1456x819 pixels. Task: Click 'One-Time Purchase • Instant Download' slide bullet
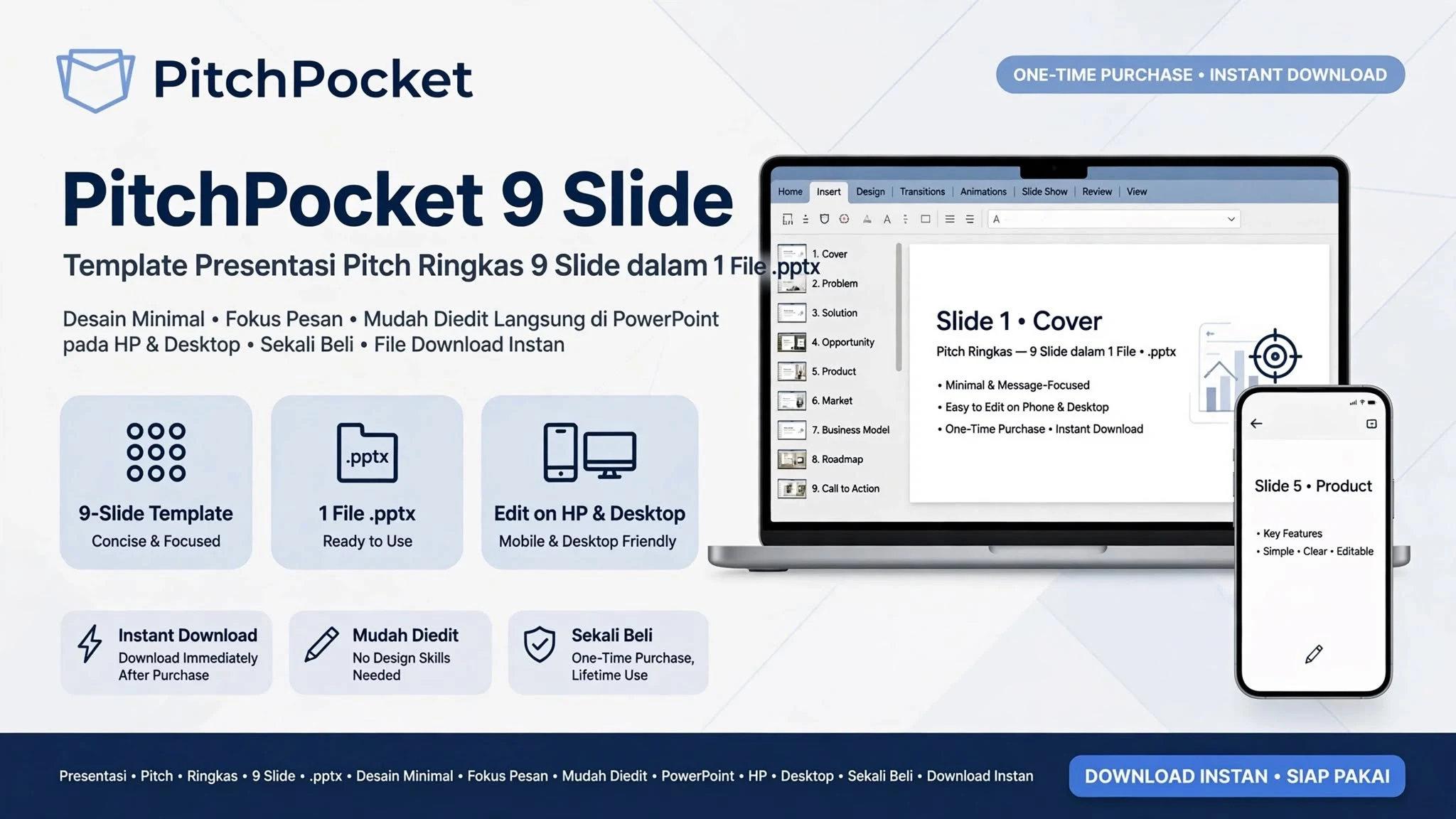tap(1040, 429)
